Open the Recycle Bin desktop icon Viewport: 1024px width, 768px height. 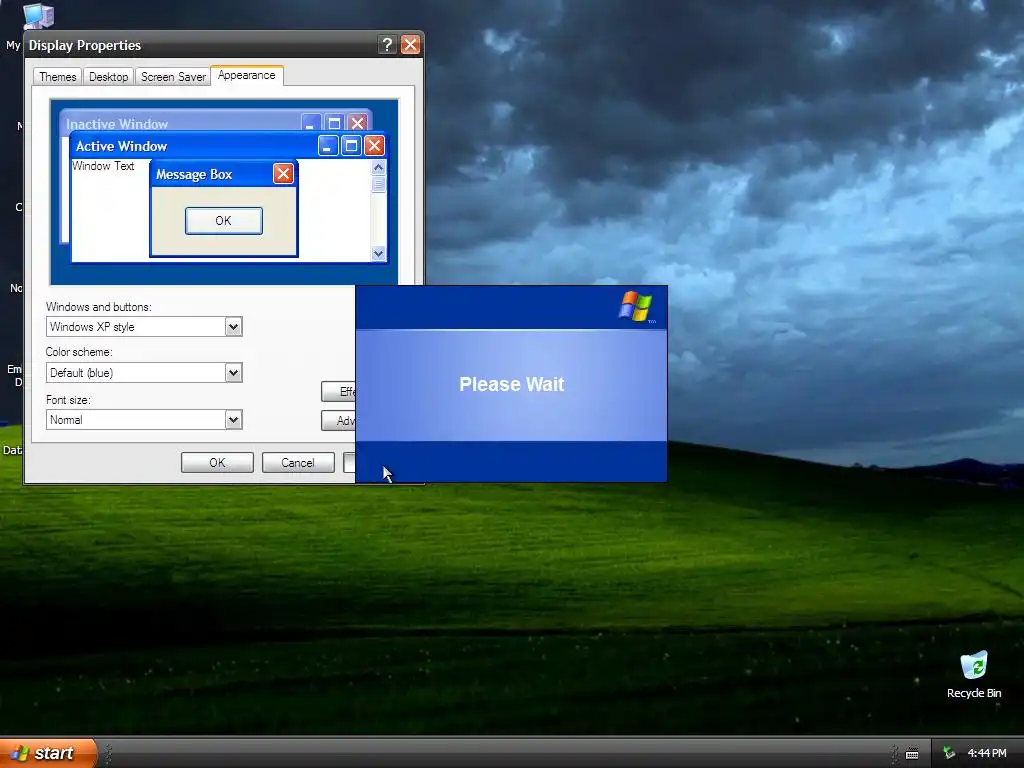coord(974,675)
